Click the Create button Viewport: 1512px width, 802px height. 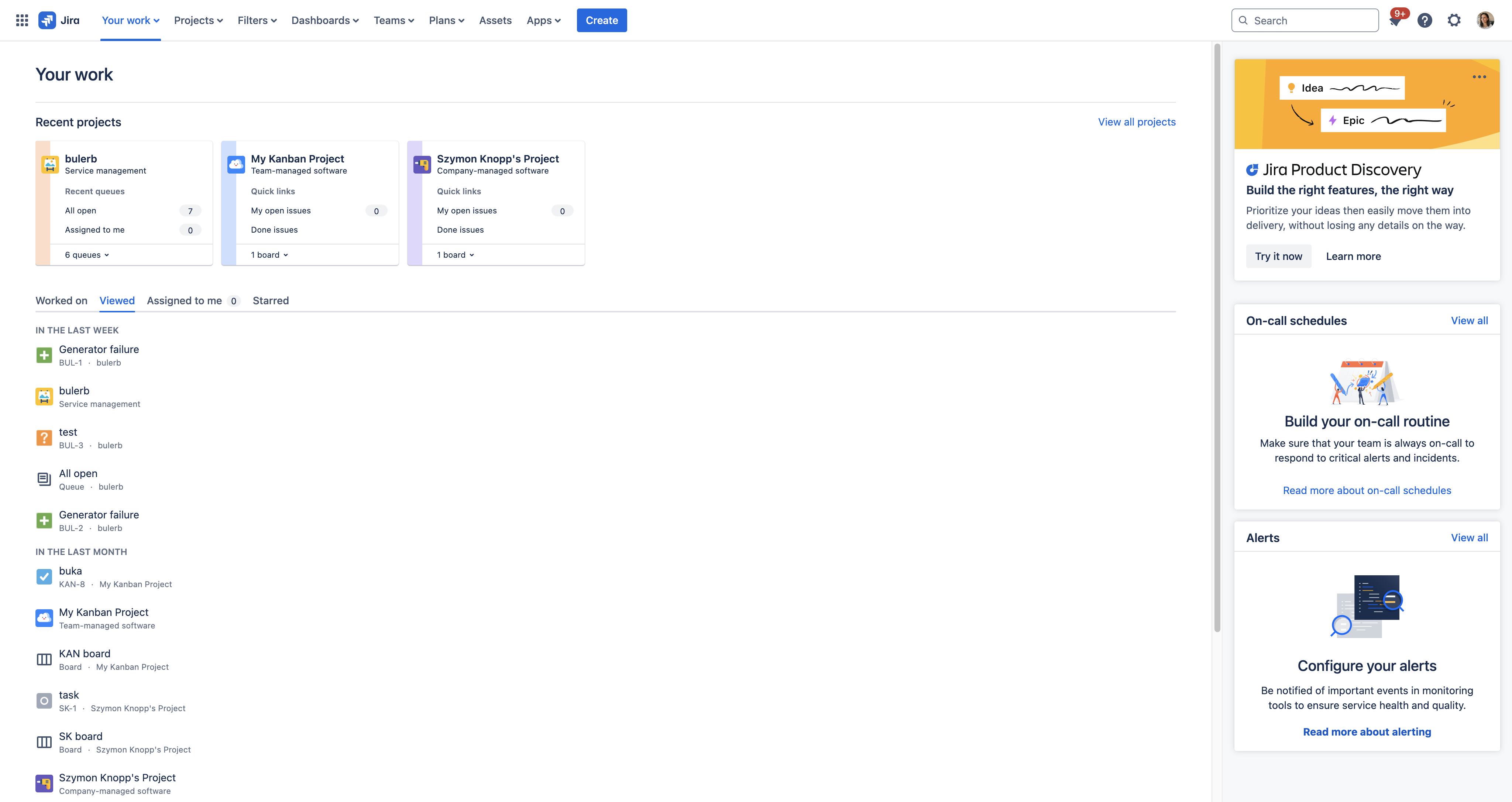click(x=602, y=21)
